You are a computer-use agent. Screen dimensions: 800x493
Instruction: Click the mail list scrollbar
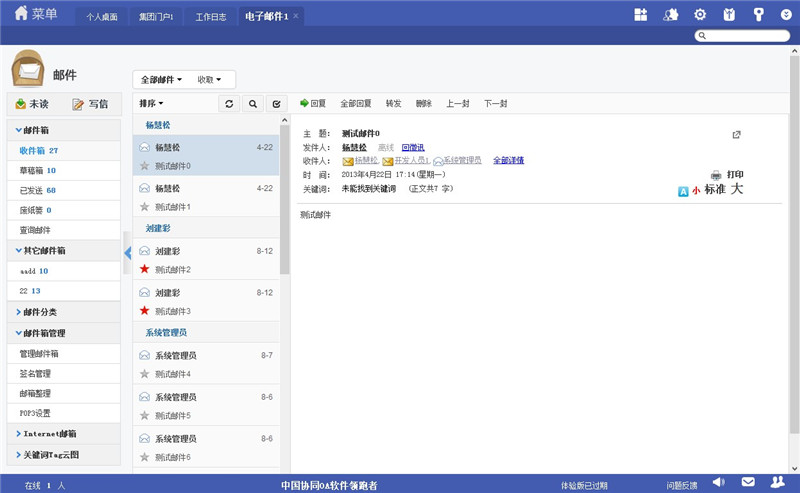284,202
